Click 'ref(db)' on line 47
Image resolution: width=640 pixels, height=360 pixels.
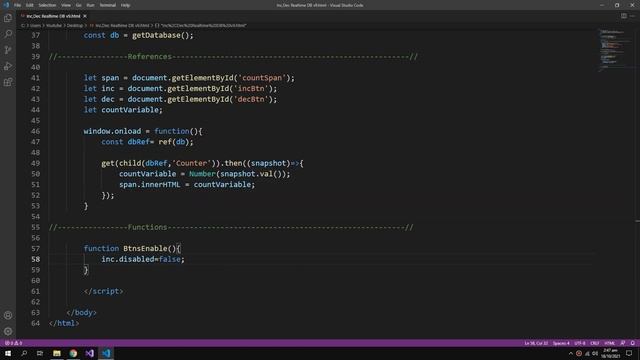[x=173, y=142]
